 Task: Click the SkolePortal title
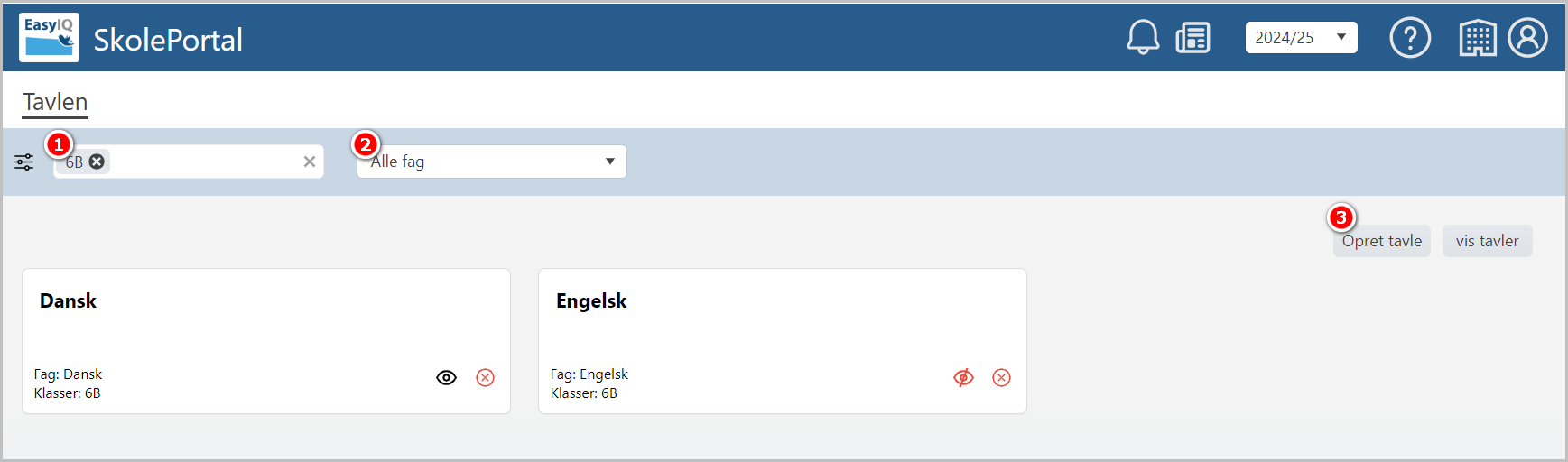[x=168, y=40]
